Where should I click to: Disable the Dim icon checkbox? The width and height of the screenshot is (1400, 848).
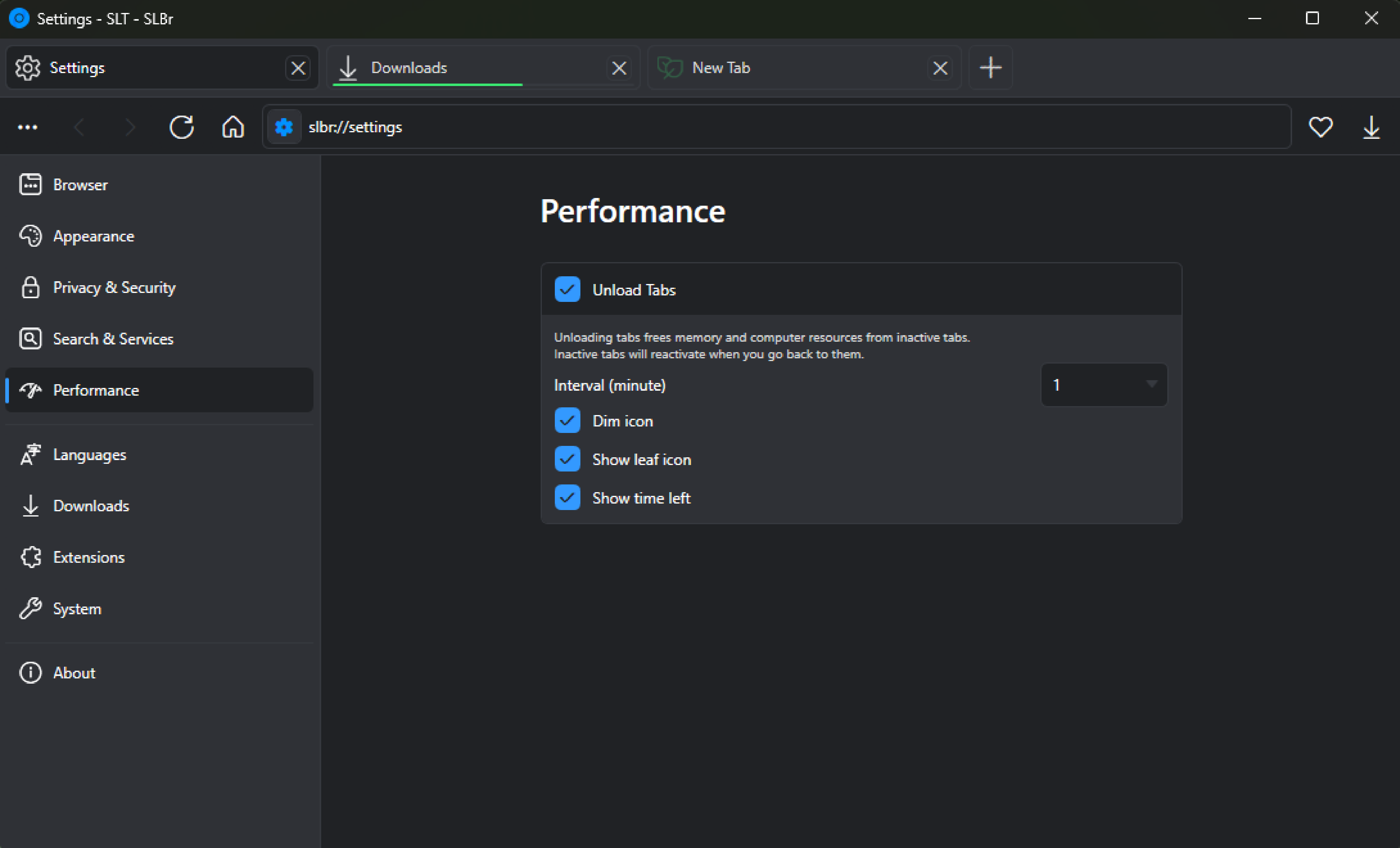click(567, 421)
